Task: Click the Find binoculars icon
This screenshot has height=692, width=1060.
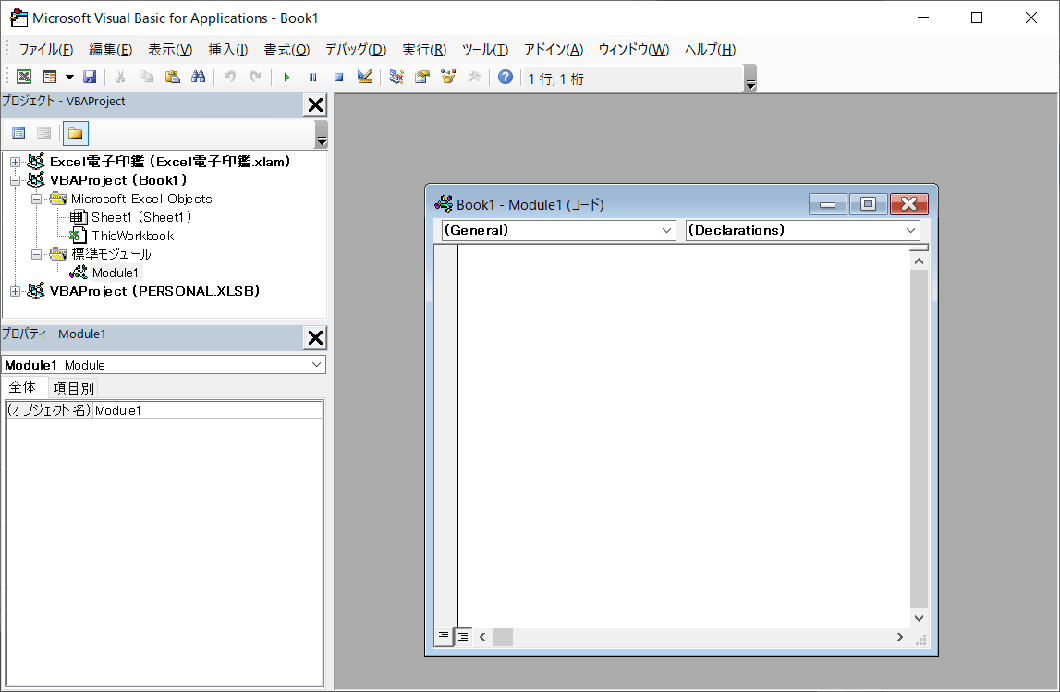Action: click(x=197, y=77)
